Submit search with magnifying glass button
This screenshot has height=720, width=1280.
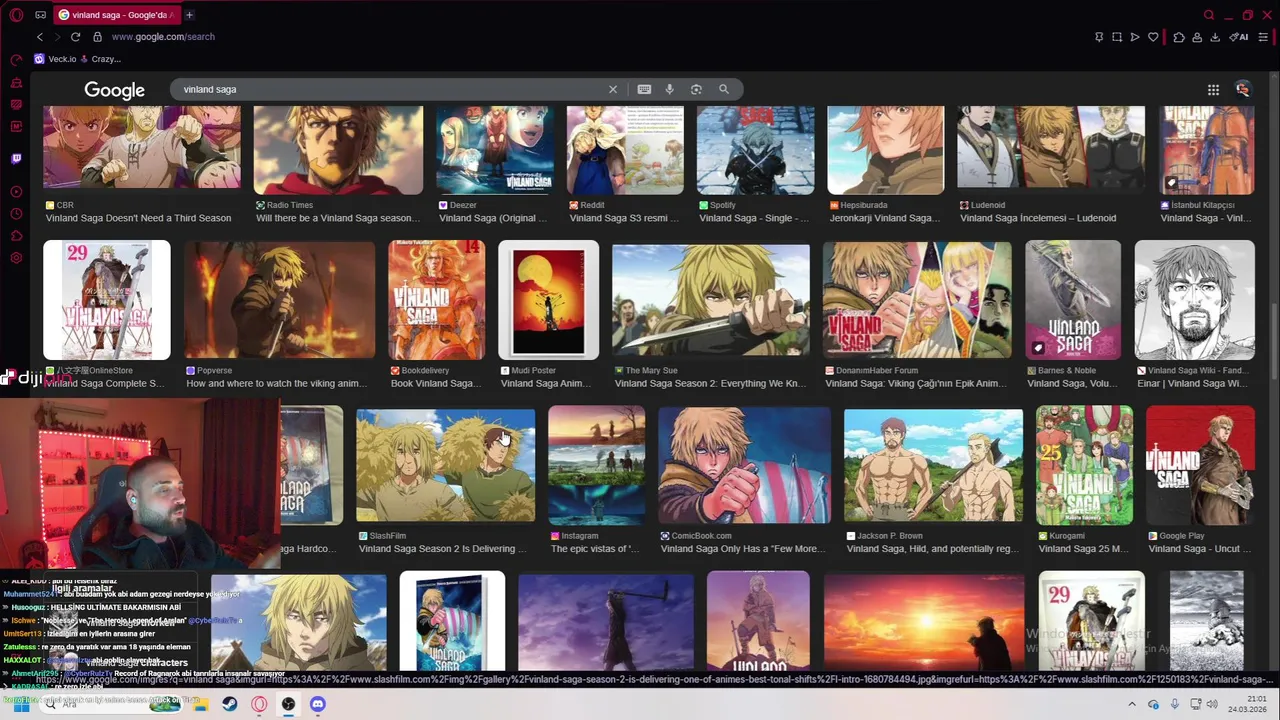coord(724,89)
